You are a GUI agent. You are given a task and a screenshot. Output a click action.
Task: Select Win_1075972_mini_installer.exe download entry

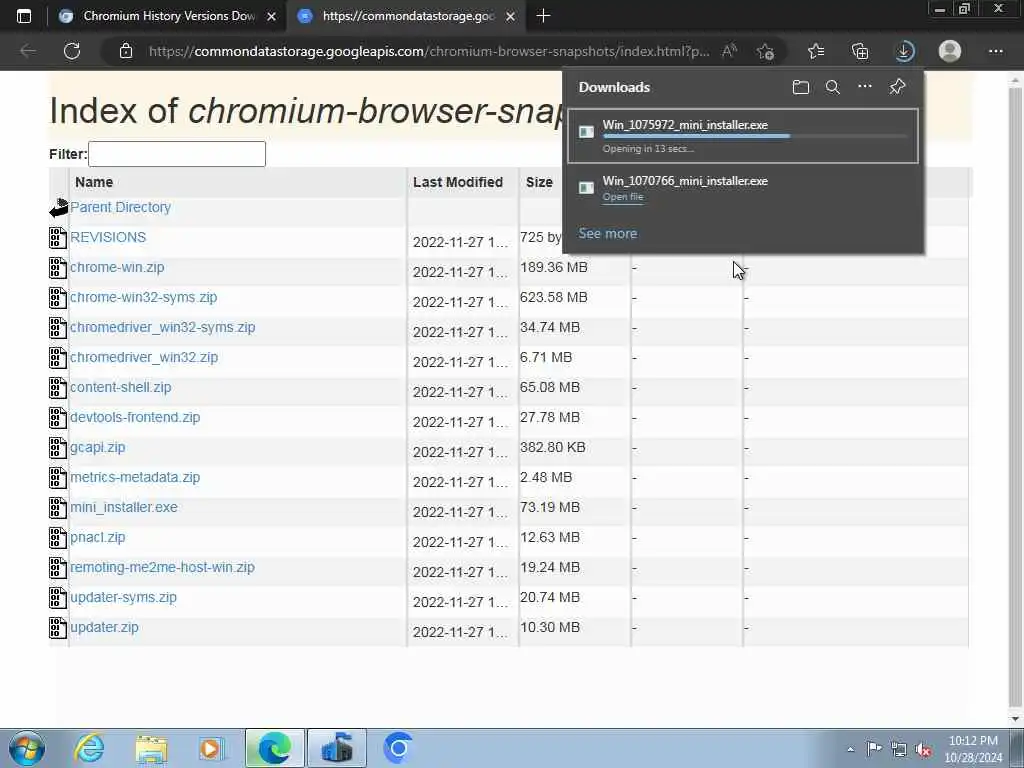coord(743,136)
